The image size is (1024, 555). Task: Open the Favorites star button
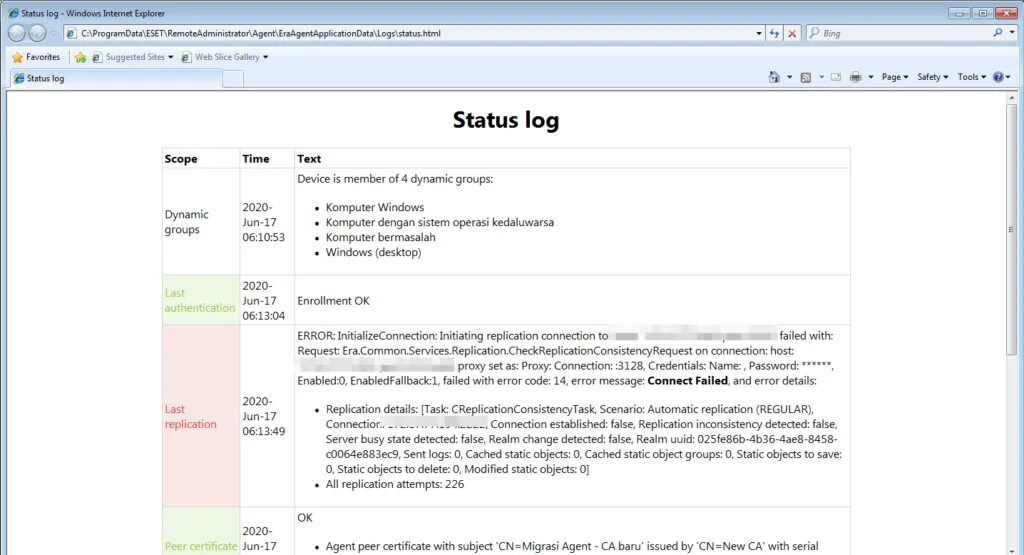click(x=36, y=57)
